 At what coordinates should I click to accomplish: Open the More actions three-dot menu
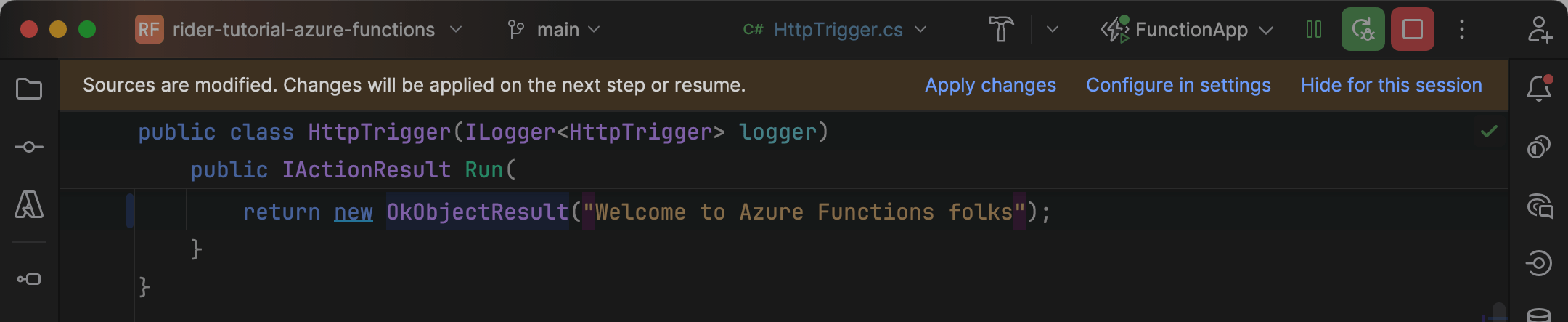pos(1462,30)
